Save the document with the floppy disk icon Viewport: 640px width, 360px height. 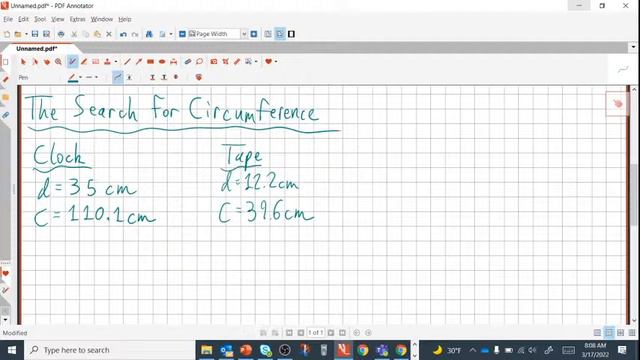(x=35, y=34)
